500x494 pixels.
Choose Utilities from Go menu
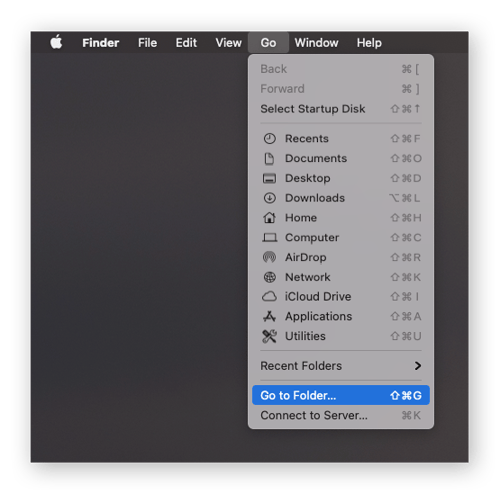coord(341,336)
